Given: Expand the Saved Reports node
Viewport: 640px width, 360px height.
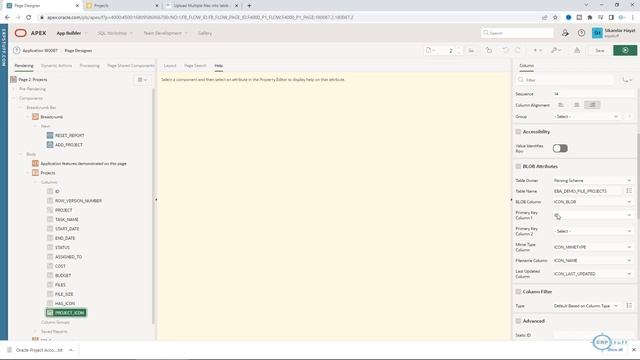Looking at the screenshot, I should 36,331.
